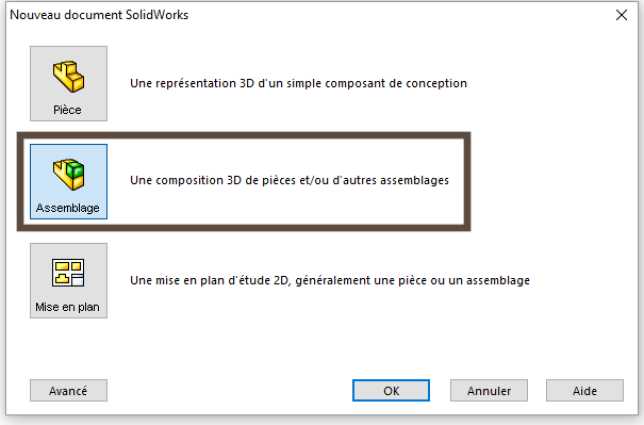644x425 pixels.
Task: Click the 'Mise en plan' label text
Action: (68, 307)
